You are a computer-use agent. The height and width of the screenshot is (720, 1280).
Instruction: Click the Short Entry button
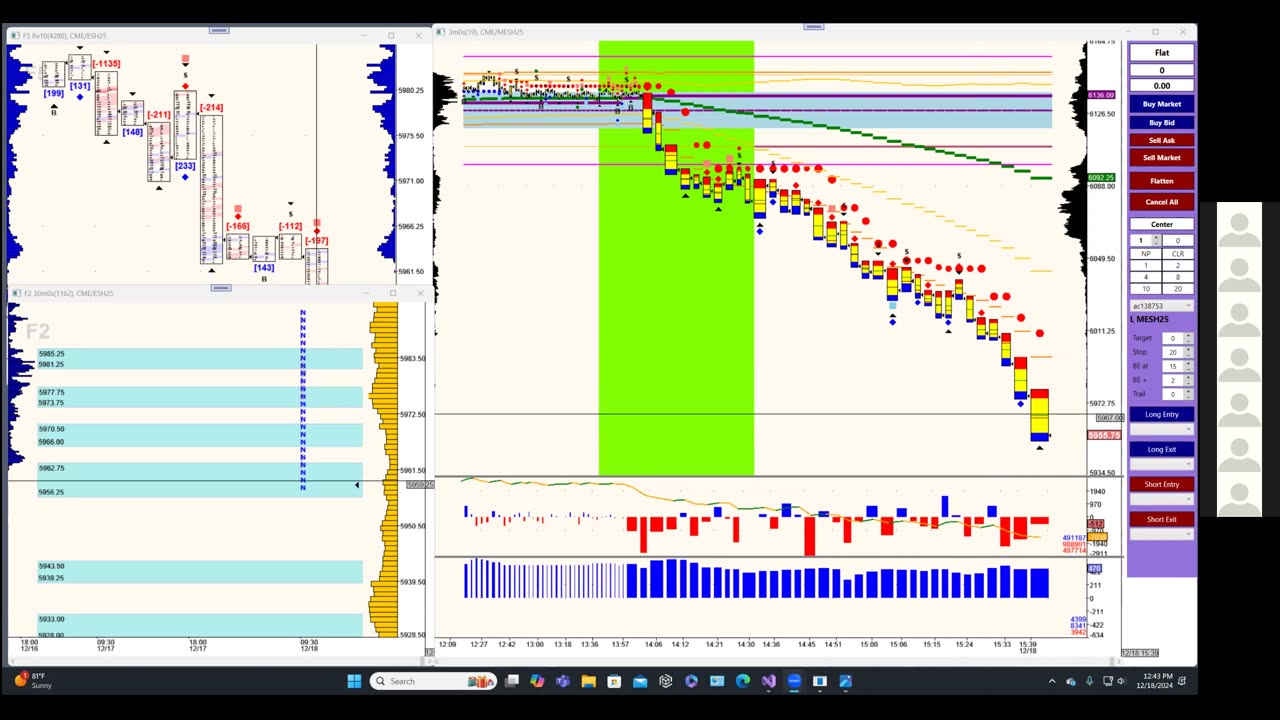click(x=1161, y=484)
